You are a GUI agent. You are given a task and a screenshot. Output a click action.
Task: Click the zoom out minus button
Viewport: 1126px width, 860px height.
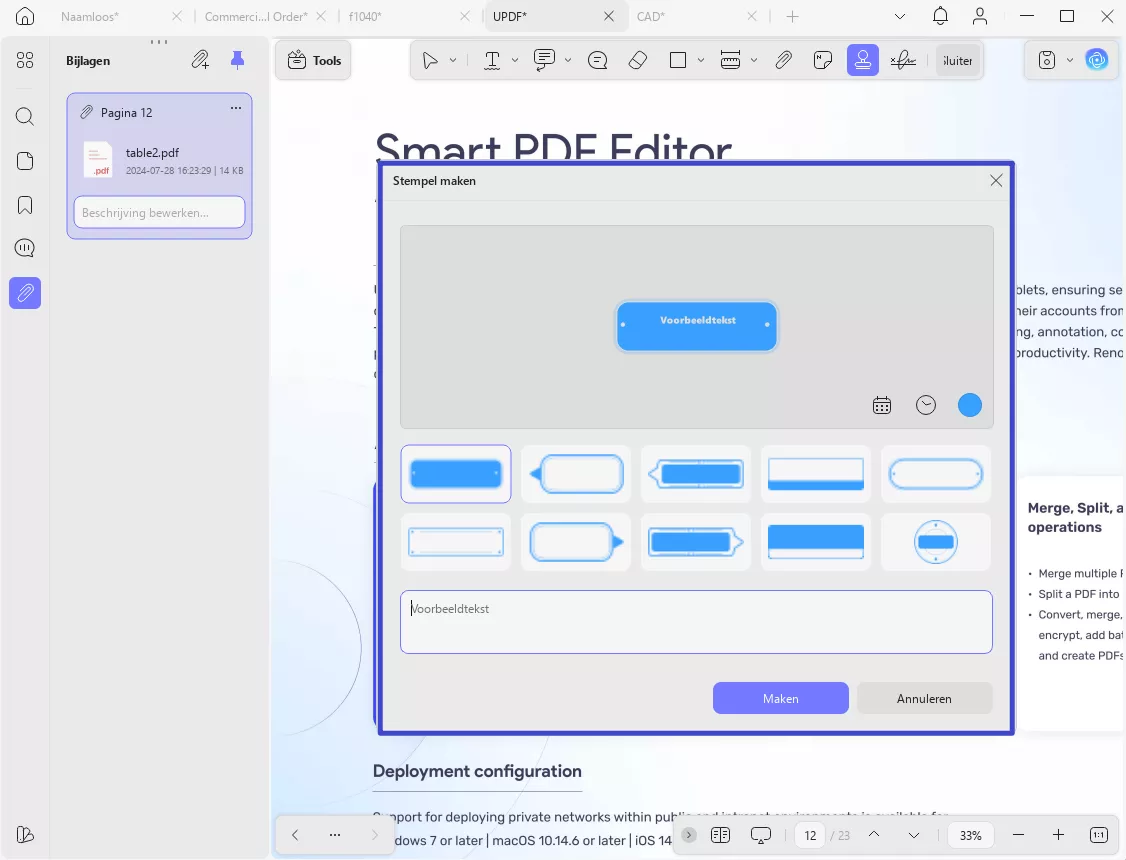click(x=1018, y=834)
